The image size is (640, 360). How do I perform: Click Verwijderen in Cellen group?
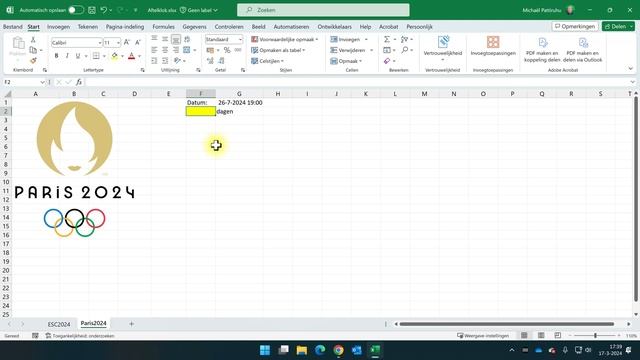coord(351,50)
